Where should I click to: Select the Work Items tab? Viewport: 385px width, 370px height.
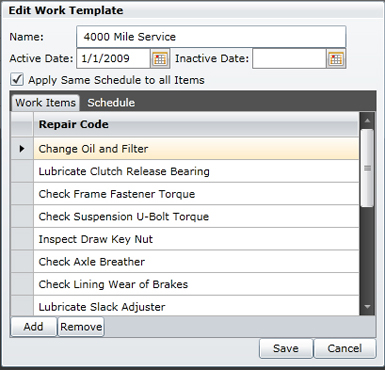pyautogui.click(x=45, y=103)
